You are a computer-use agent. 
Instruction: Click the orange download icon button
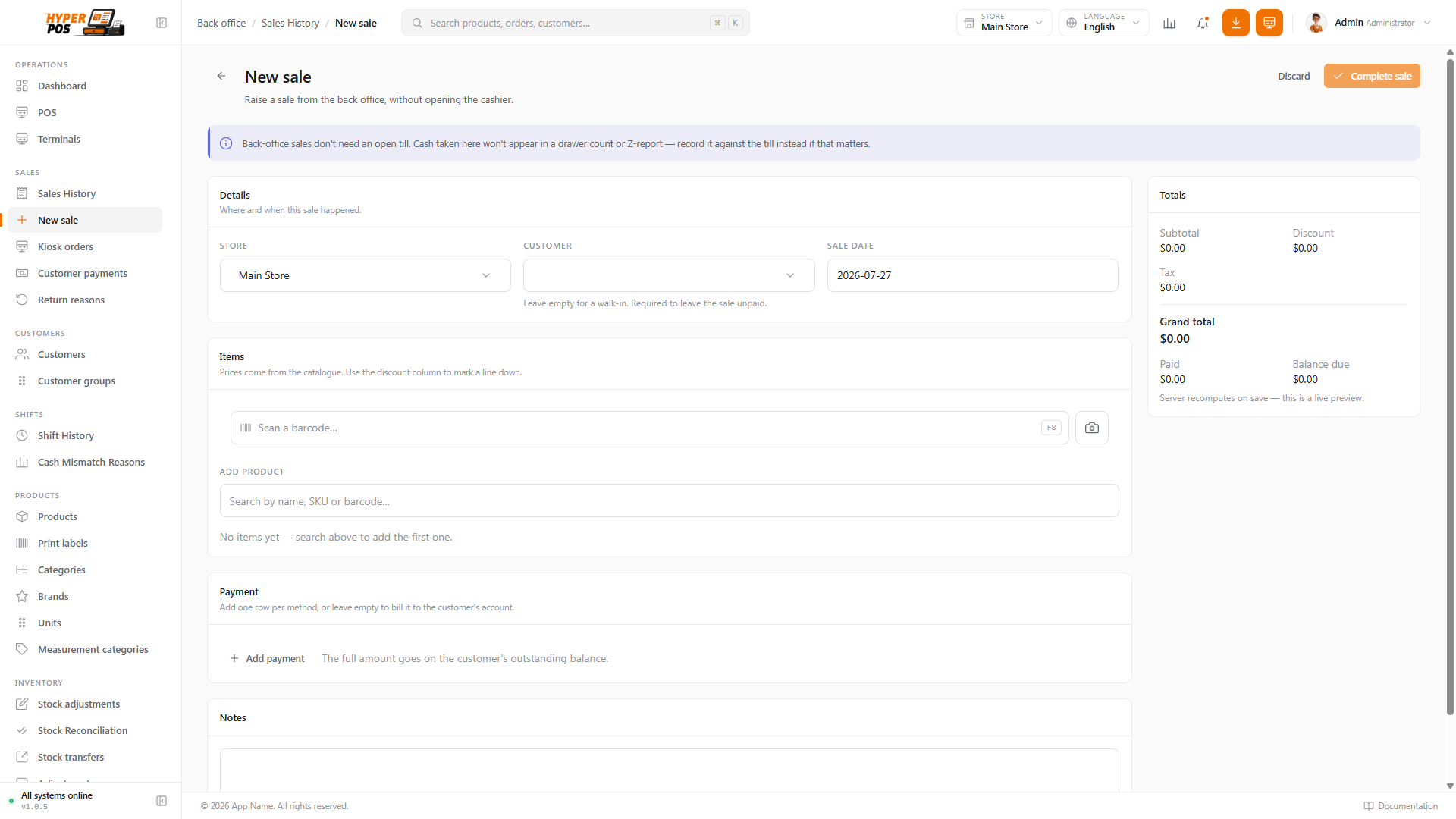[x=1236, y=23]
